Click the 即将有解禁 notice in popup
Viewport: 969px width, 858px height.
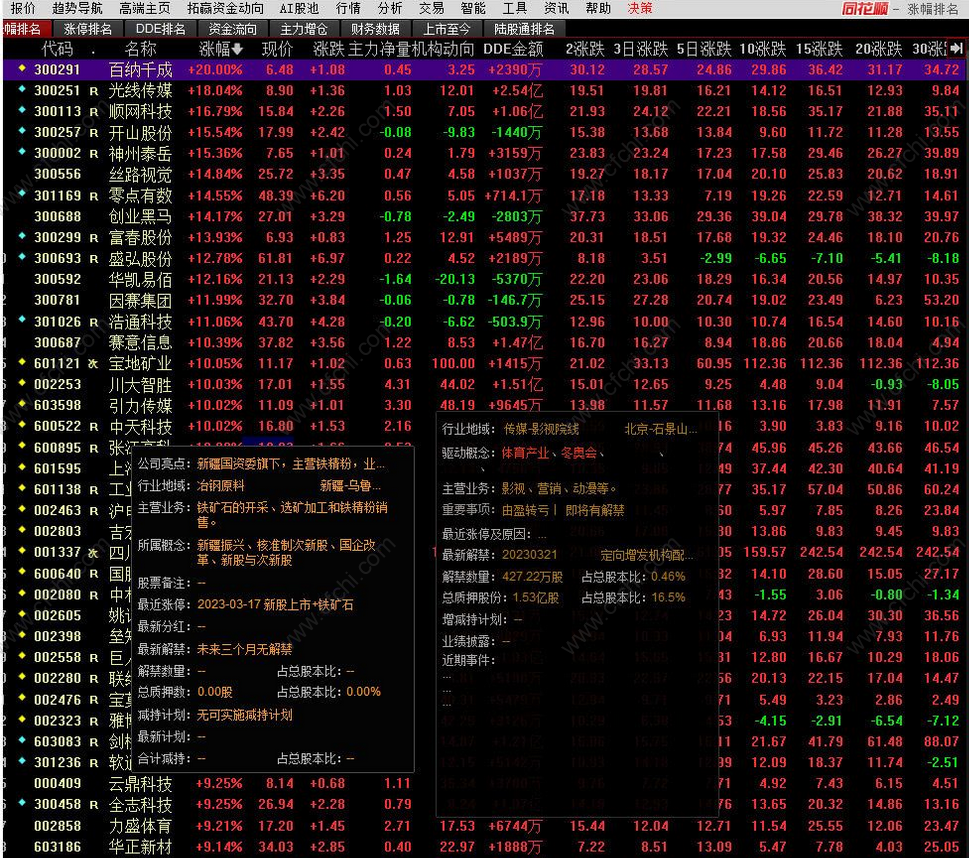click(x=595, y=510)
